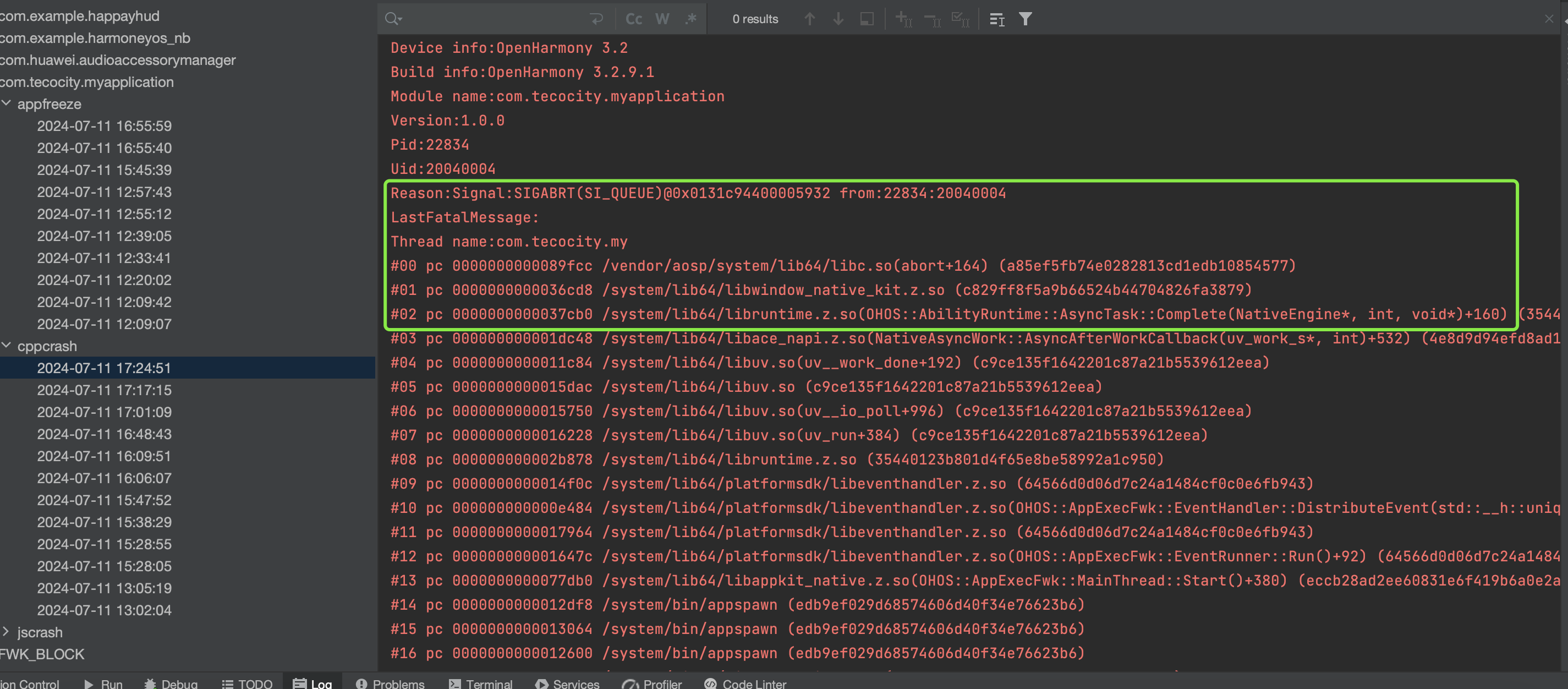This screenshot has height=689, width=1568.
Task: Open cppcrash log 2024-07-11 15:47:52
Action: tap(104, 500)
